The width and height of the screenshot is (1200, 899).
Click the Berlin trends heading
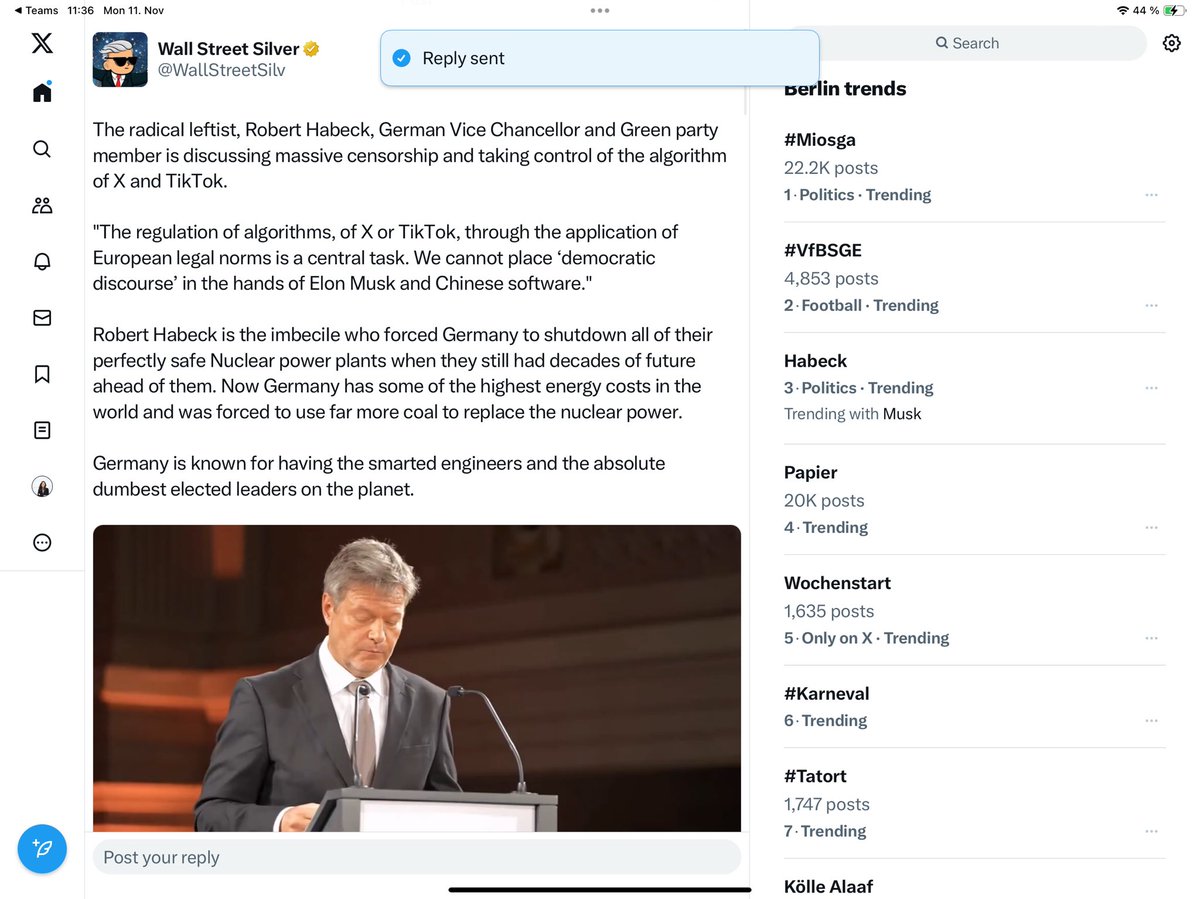845,89
